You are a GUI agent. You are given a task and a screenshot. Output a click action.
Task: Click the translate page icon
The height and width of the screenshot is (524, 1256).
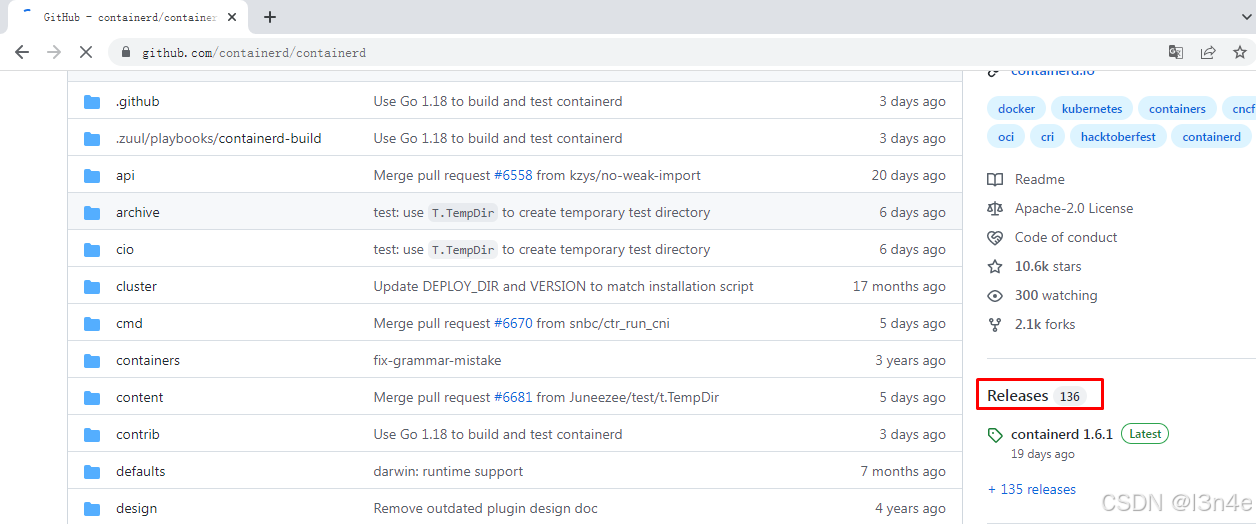pos(1176,52)
